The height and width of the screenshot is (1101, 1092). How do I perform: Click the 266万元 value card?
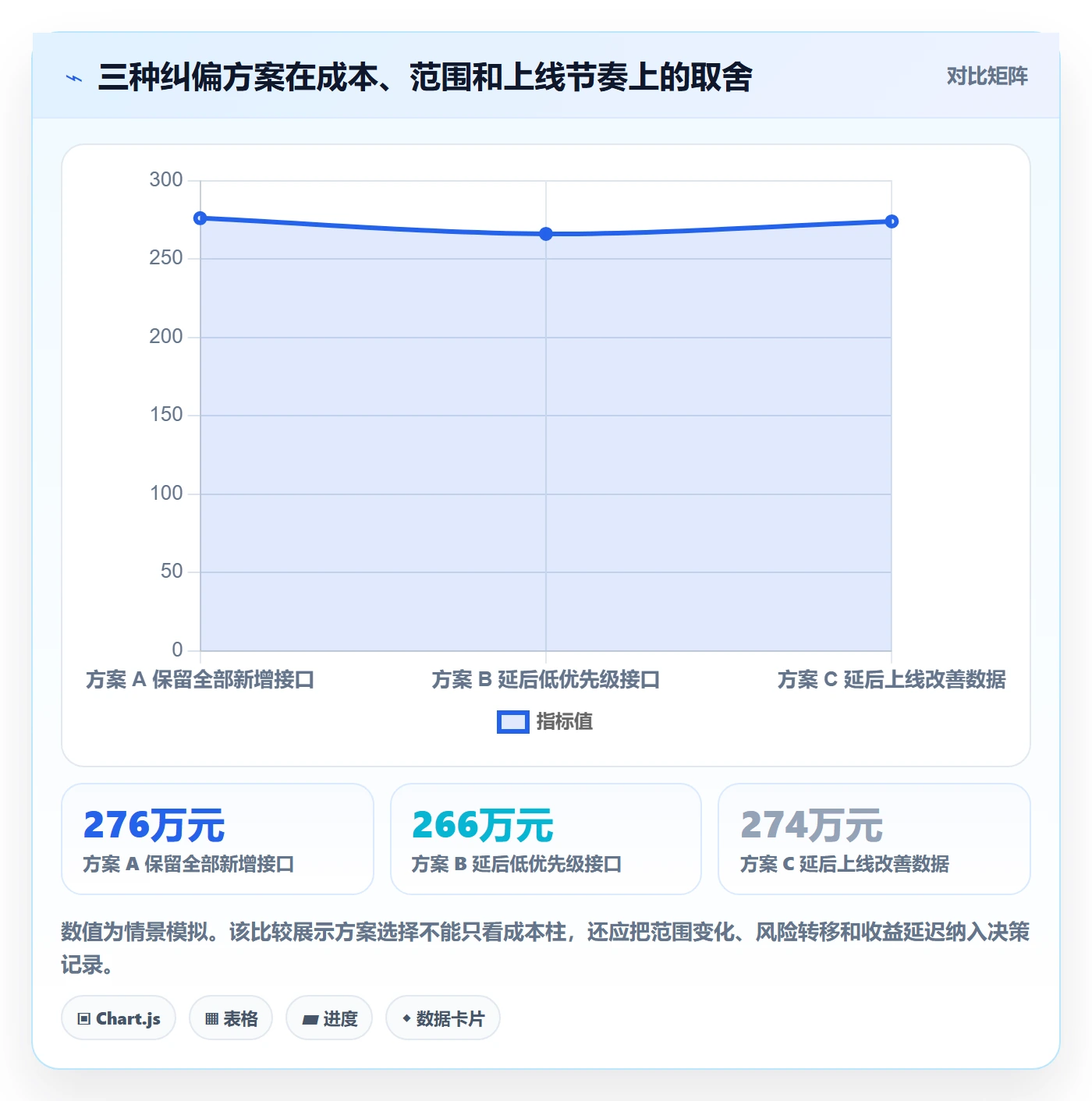pos(546,839)
